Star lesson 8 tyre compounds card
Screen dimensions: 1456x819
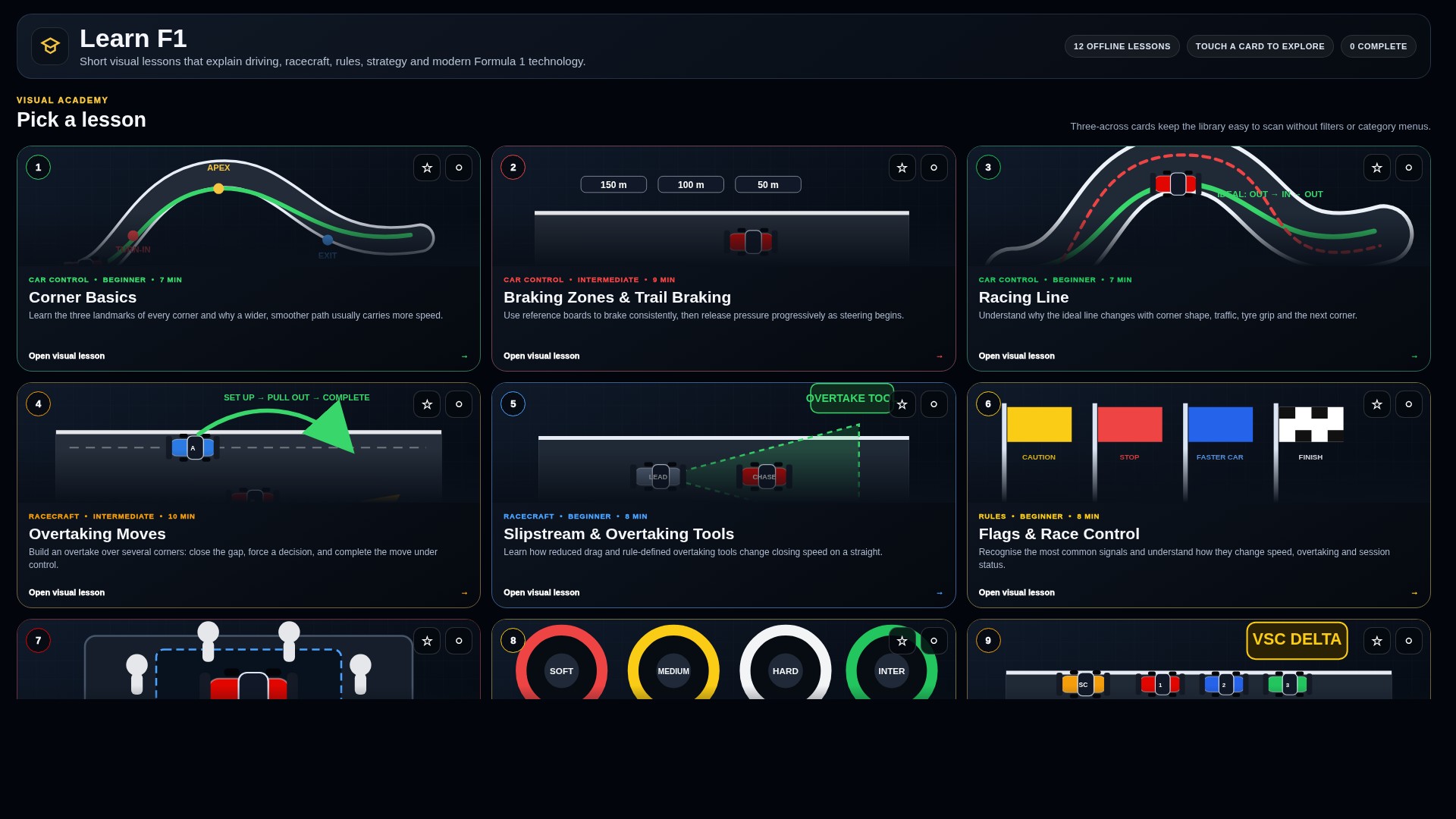click(902, 641)
